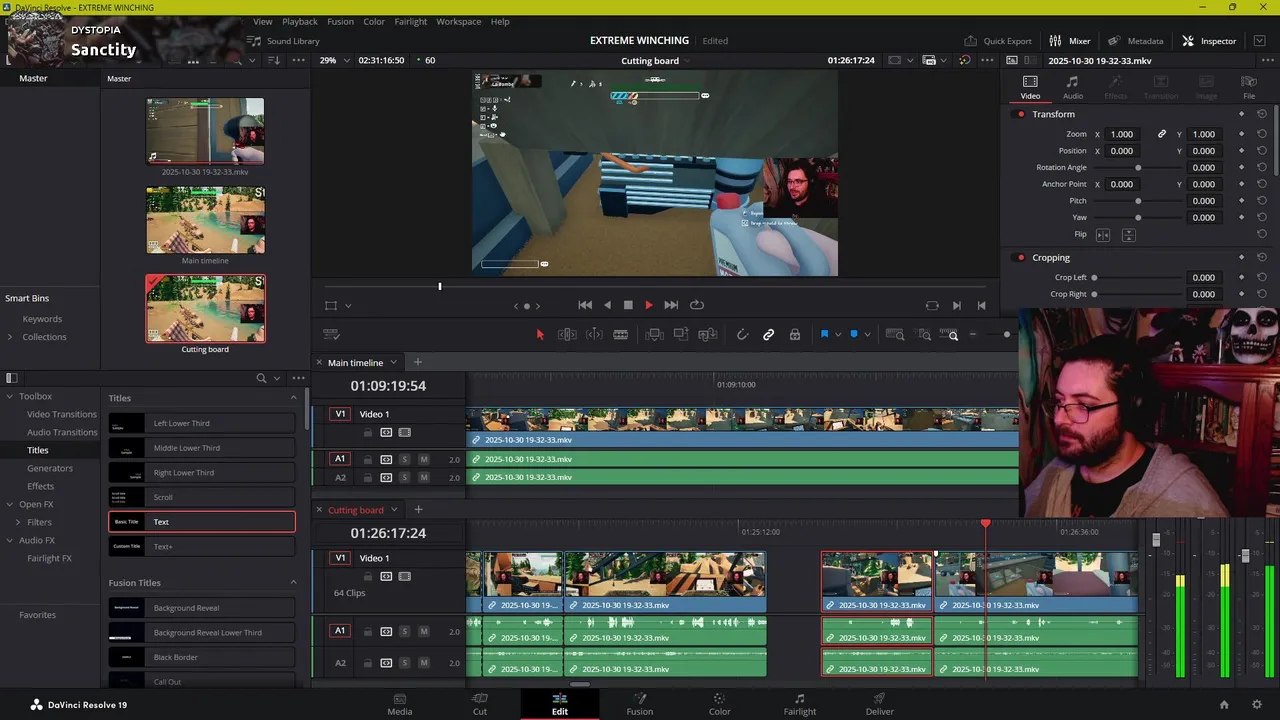Collapse the Titles category
1280x720 pixels.
[x=294, y=398]
